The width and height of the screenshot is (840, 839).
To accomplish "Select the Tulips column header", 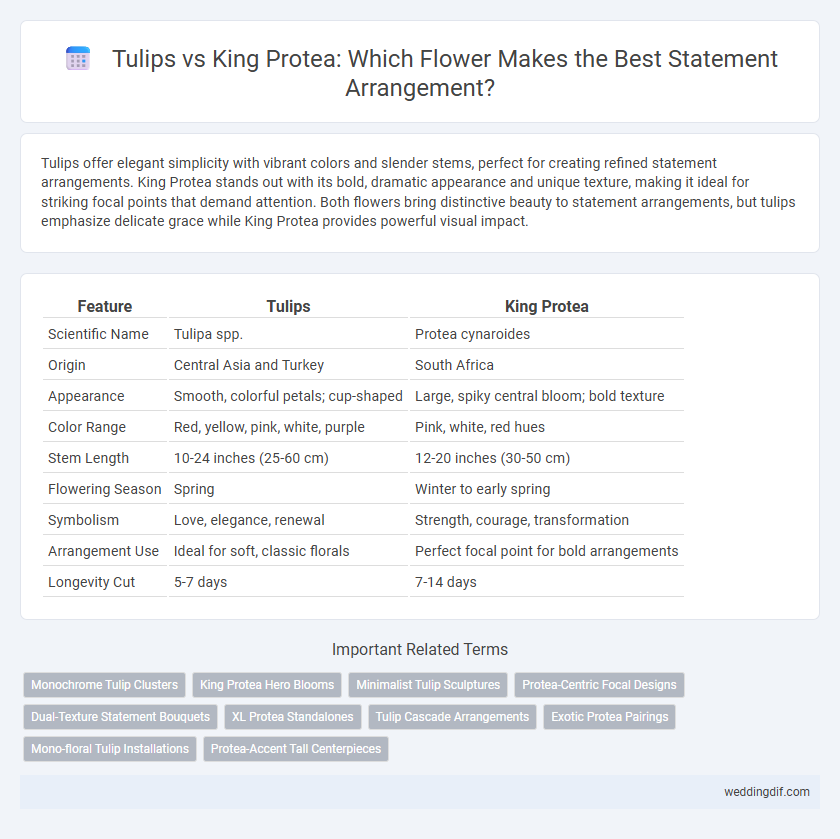I will 288,306.
